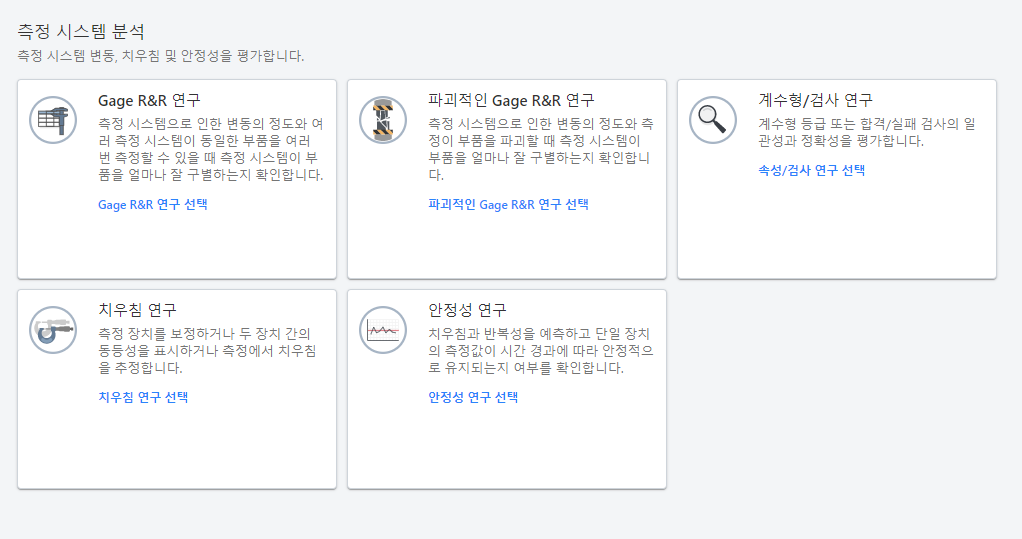This screenshot has width=1022, height=539.
Task: Click the micrometer icon for 치우침 연구
Action: pyautogui.click(x=53, y=330)
